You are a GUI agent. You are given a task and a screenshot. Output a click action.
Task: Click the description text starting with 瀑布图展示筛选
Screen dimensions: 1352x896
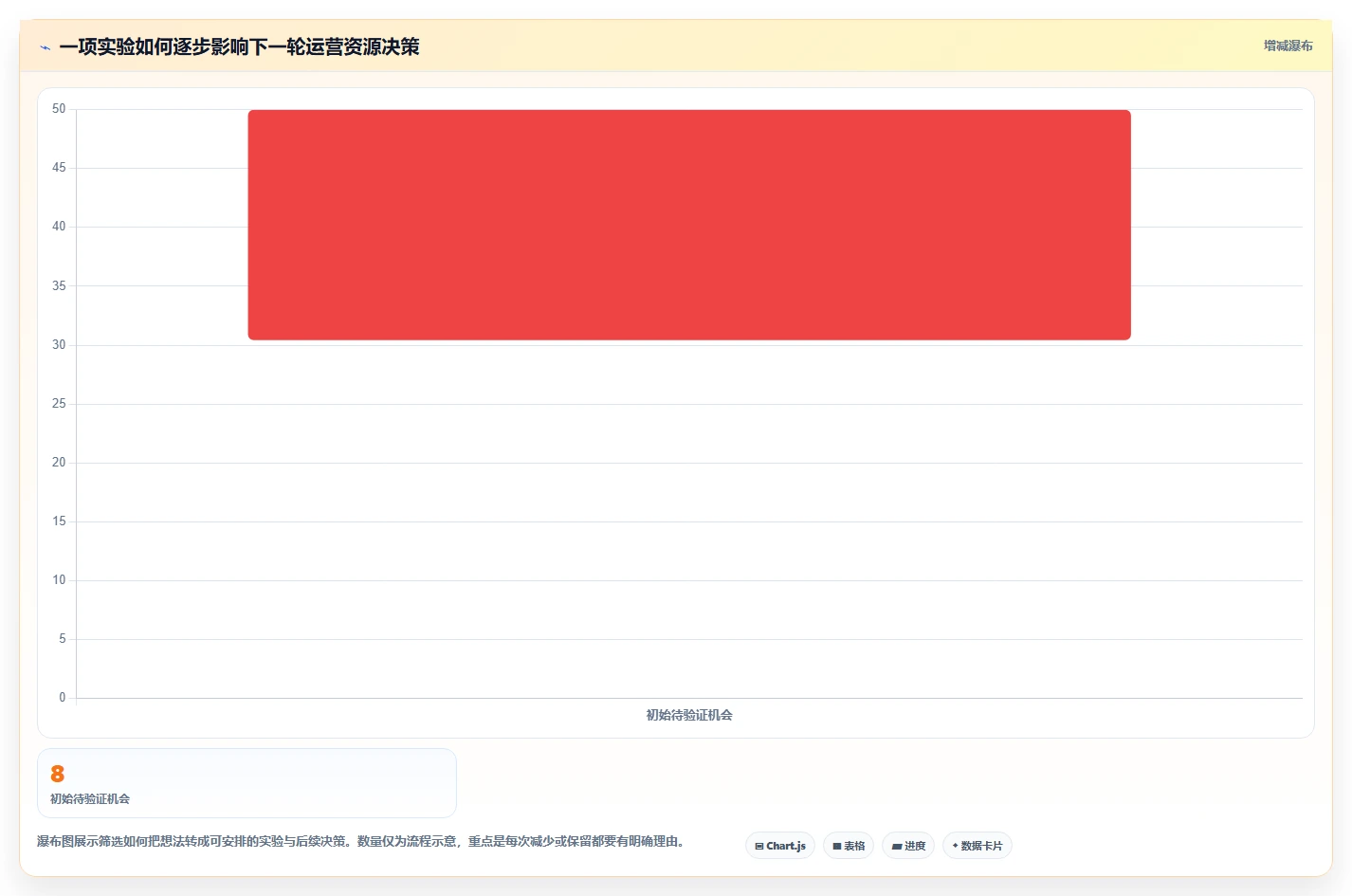(x=360, y=841)
